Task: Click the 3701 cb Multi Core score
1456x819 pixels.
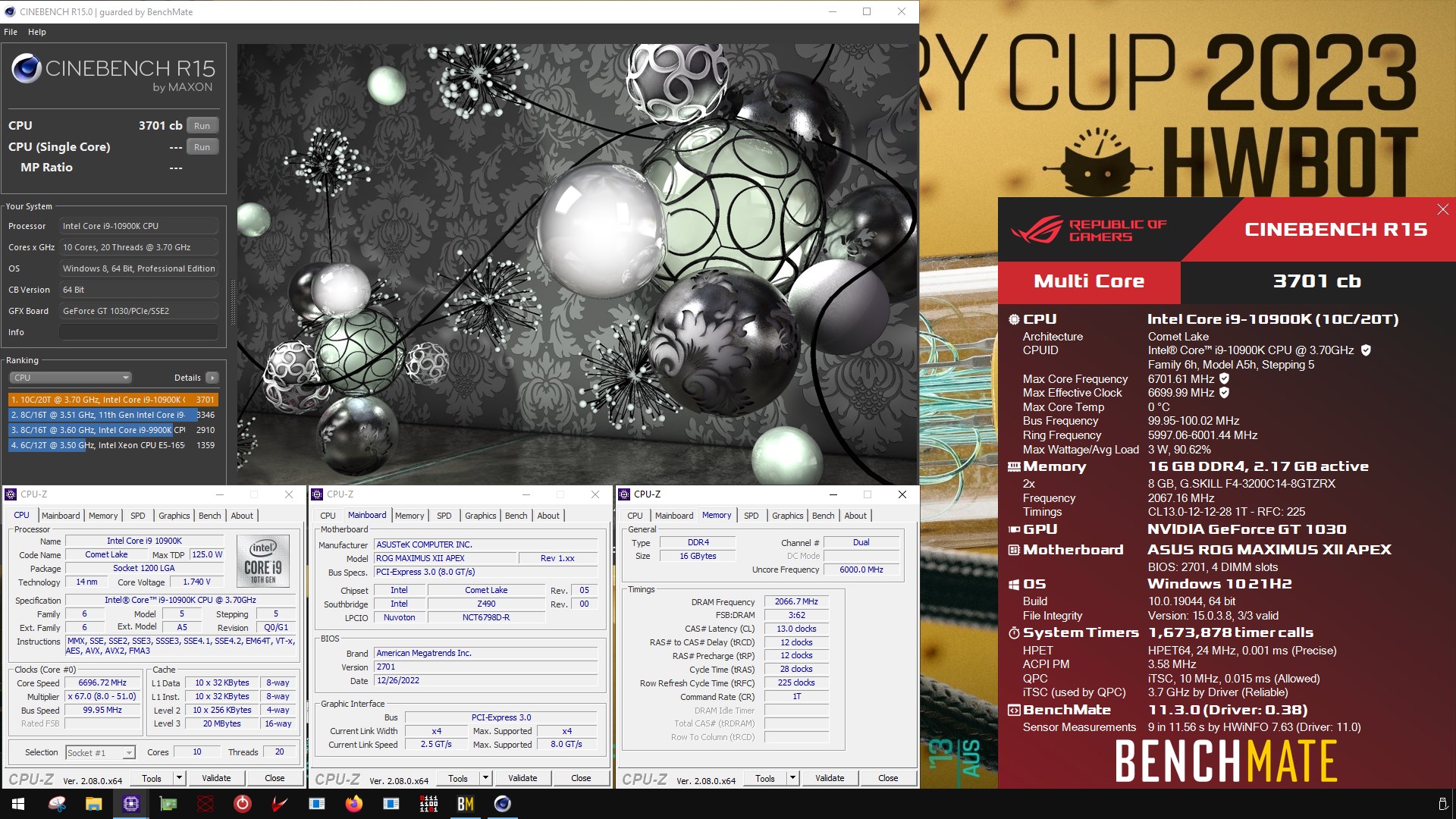Action: pyautogui.click(x=1317, y=281)
